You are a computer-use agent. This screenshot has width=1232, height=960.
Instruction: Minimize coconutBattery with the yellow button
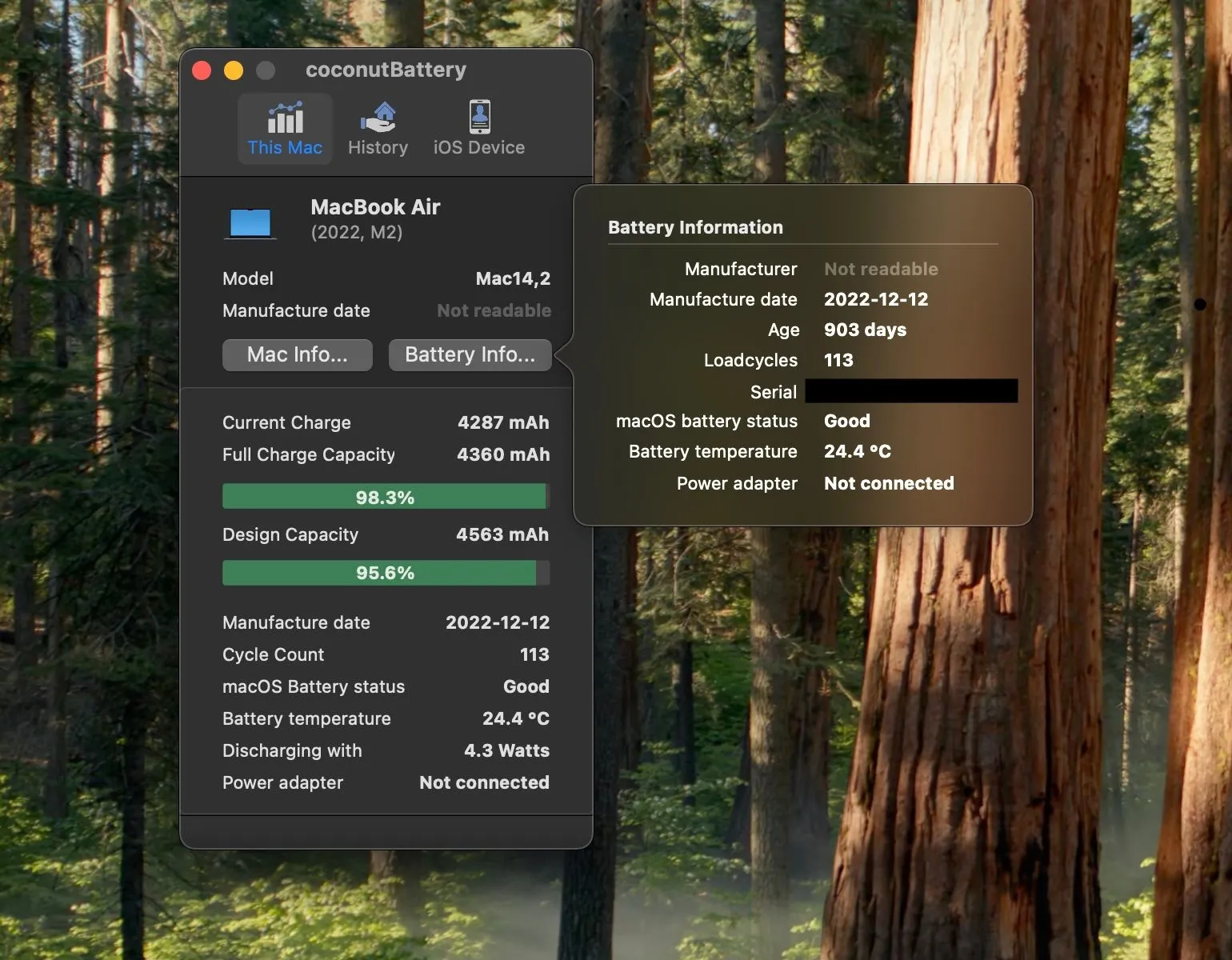point(234,70)
